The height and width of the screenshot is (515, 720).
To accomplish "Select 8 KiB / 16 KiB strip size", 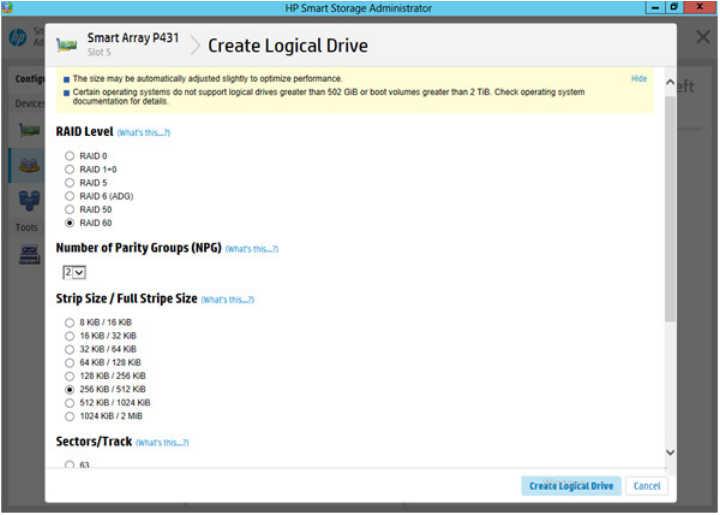I will (x=69, y=323).
